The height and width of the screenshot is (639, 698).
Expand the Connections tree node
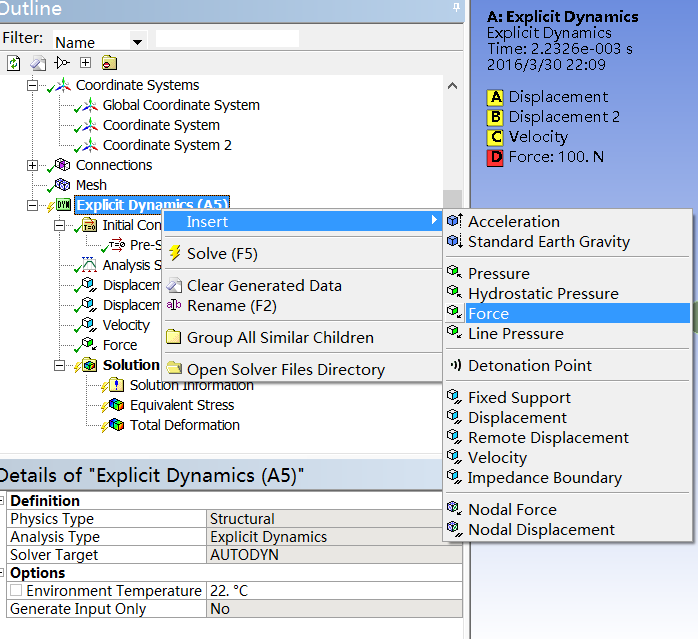pyautogui.click(x=33, y=165)
